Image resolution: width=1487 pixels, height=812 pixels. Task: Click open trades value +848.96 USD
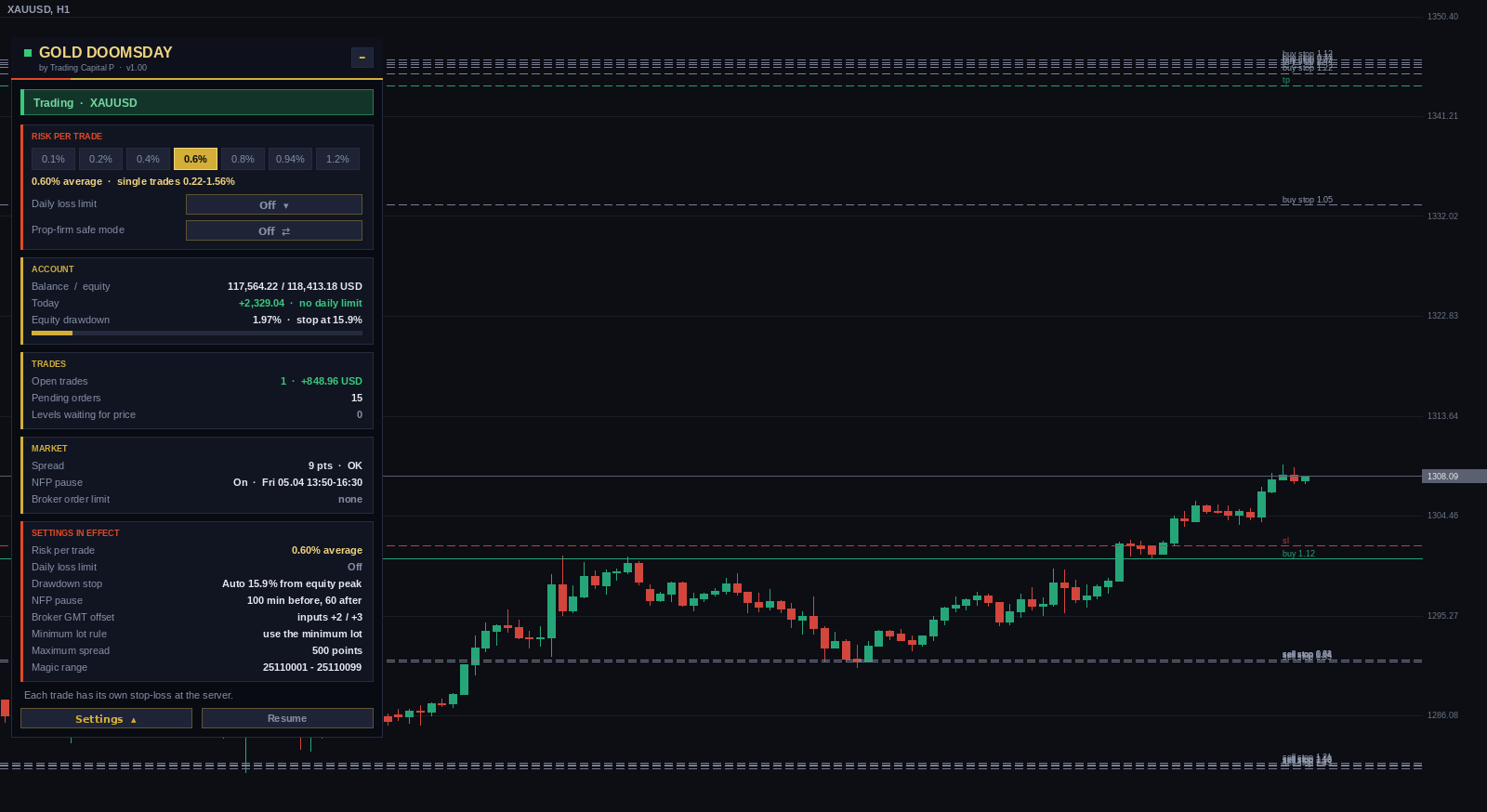[x=331, y=381]
